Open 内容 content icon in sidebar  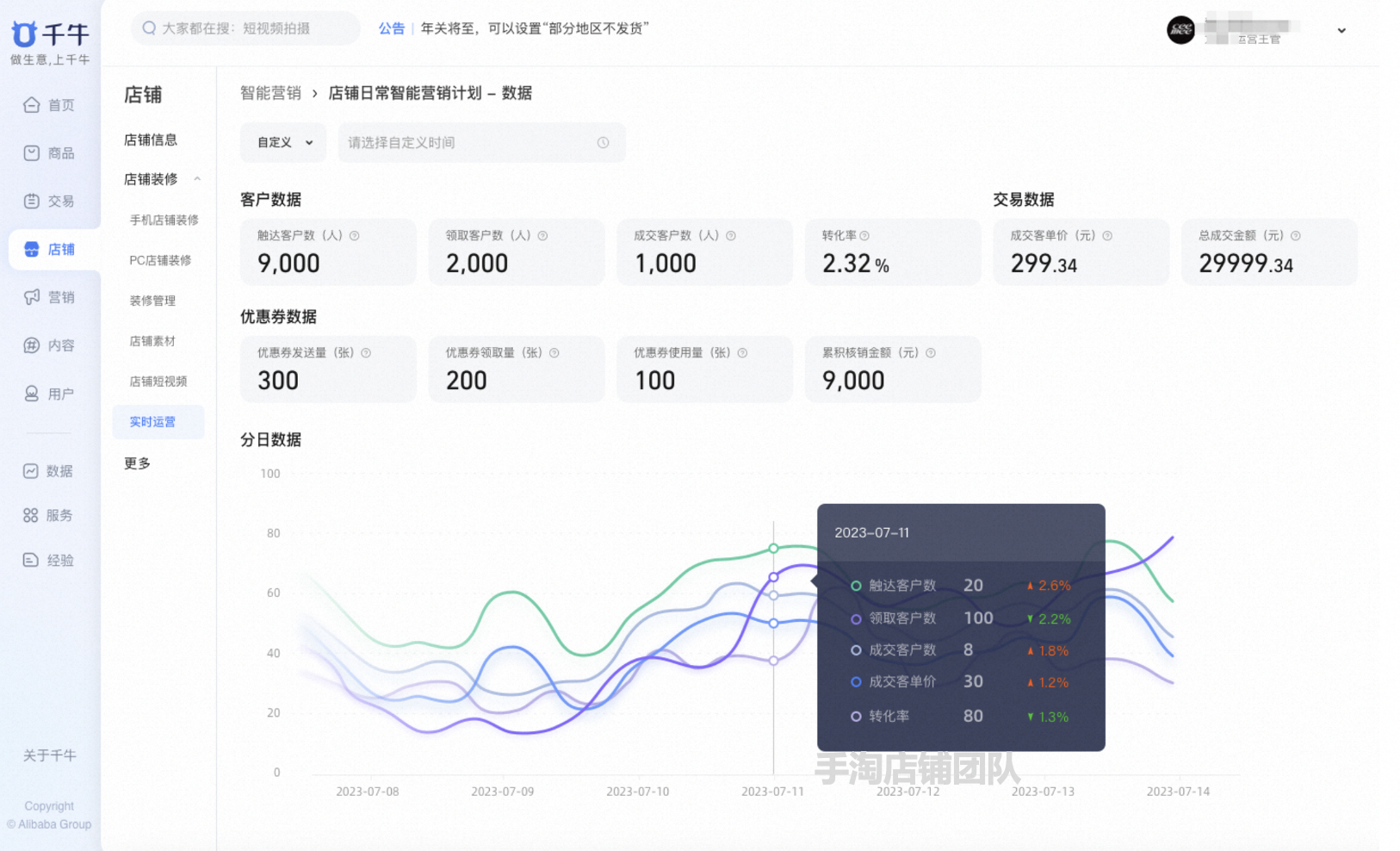click(32, 345)
